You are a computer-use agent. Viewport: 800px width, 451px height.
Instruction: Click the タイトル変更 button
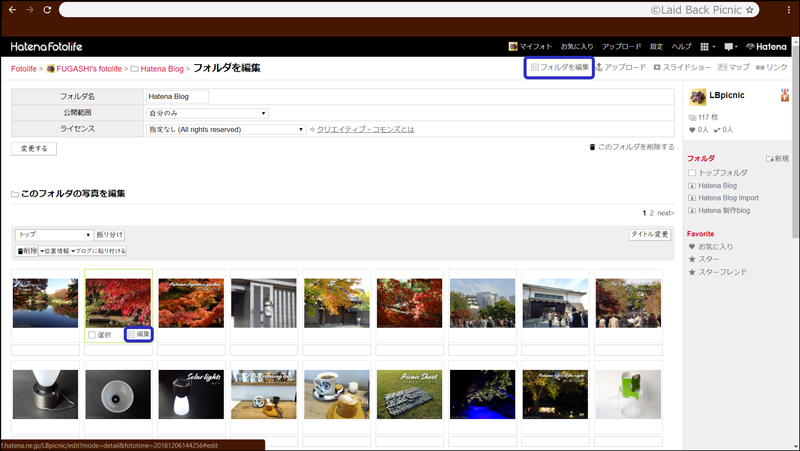click(x=649, y=234)
